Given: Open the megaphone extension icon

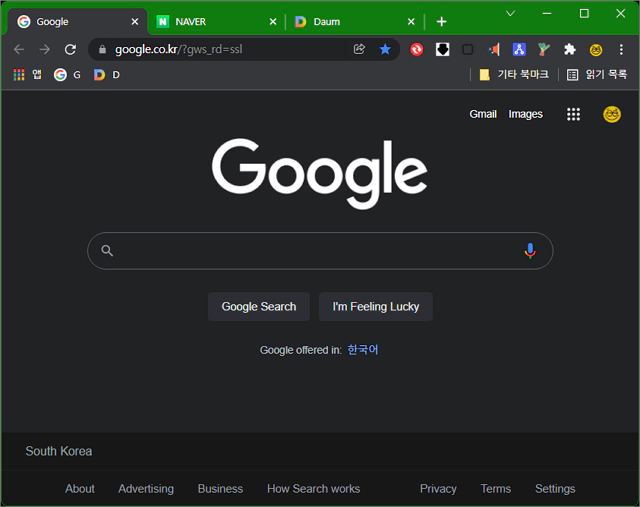Looking at the screenshot, I should [494, 49].
